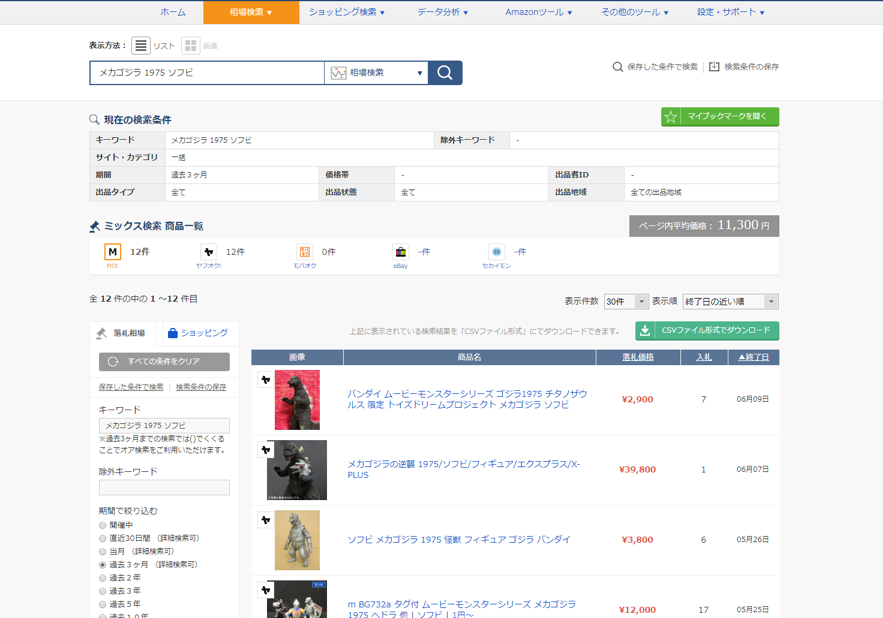Click the bookmark star icon

(670, 117)
